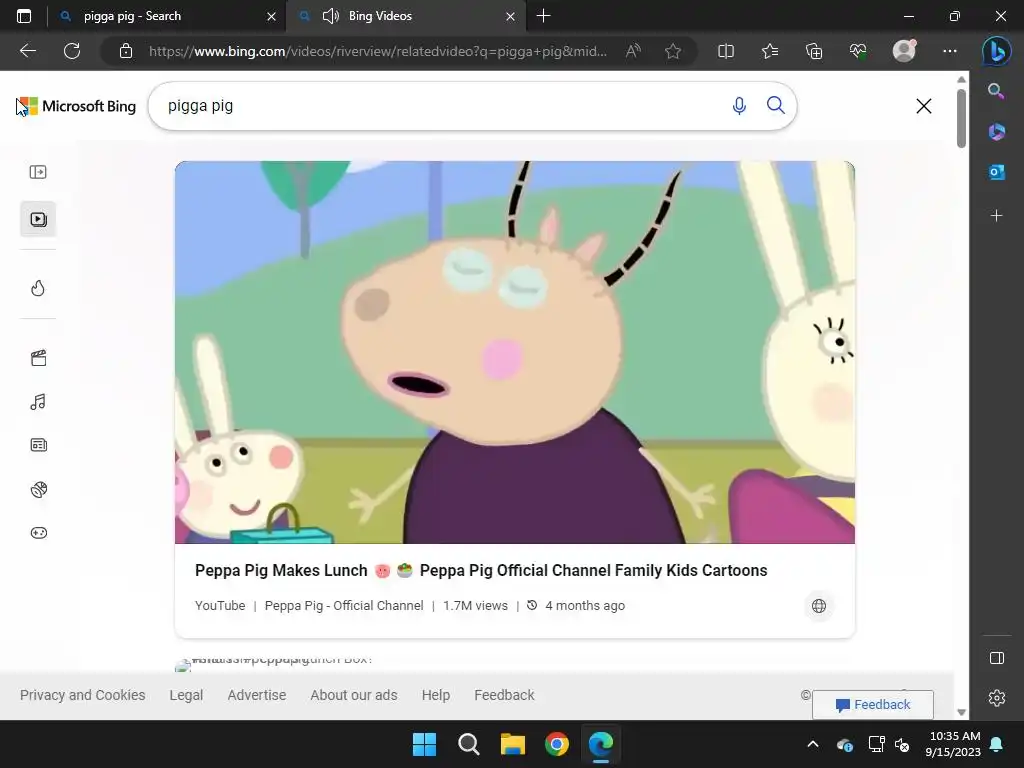Click the blue Feedback button
This screenshot has height=768, width=1024.
[x=872, y=705]
